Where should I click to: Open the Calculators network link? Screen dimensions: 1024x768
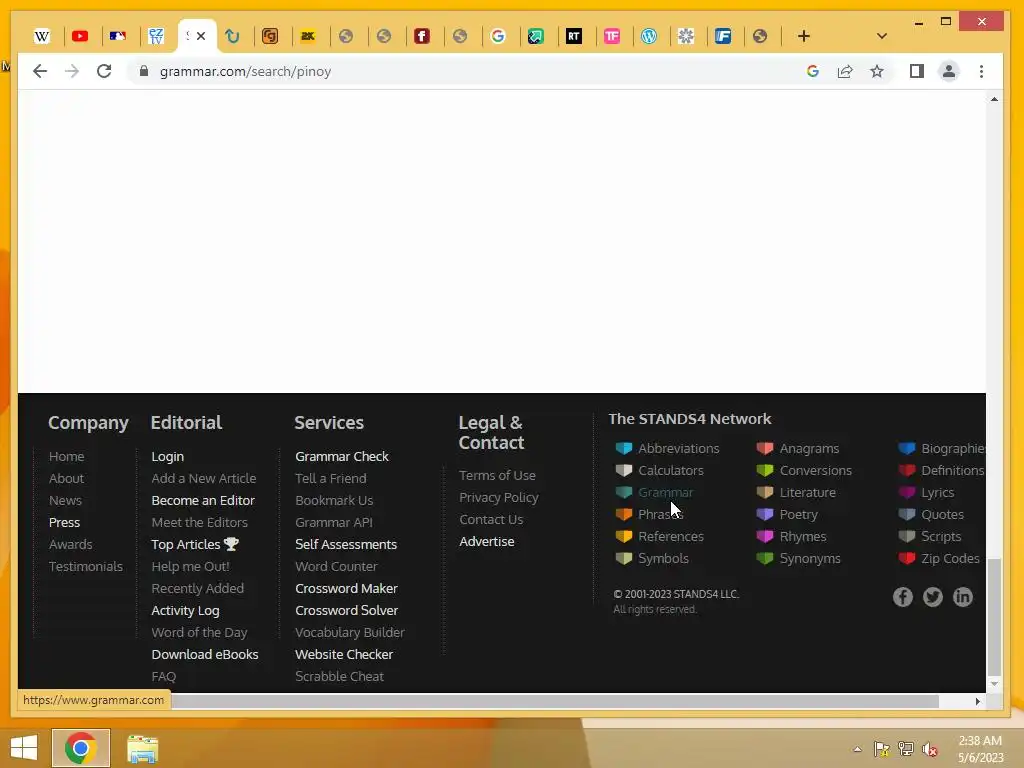[671, 471]
